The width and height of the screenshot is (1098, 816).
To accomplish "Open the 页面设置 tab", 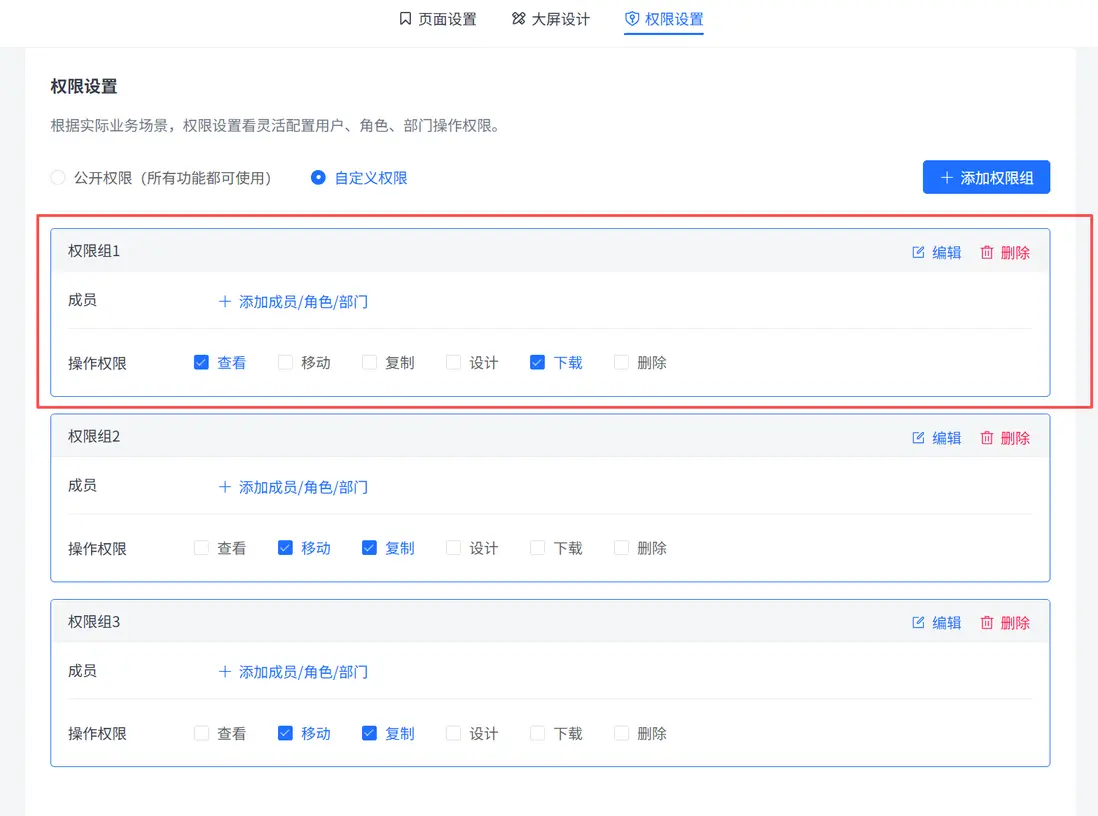I will 438,19.
